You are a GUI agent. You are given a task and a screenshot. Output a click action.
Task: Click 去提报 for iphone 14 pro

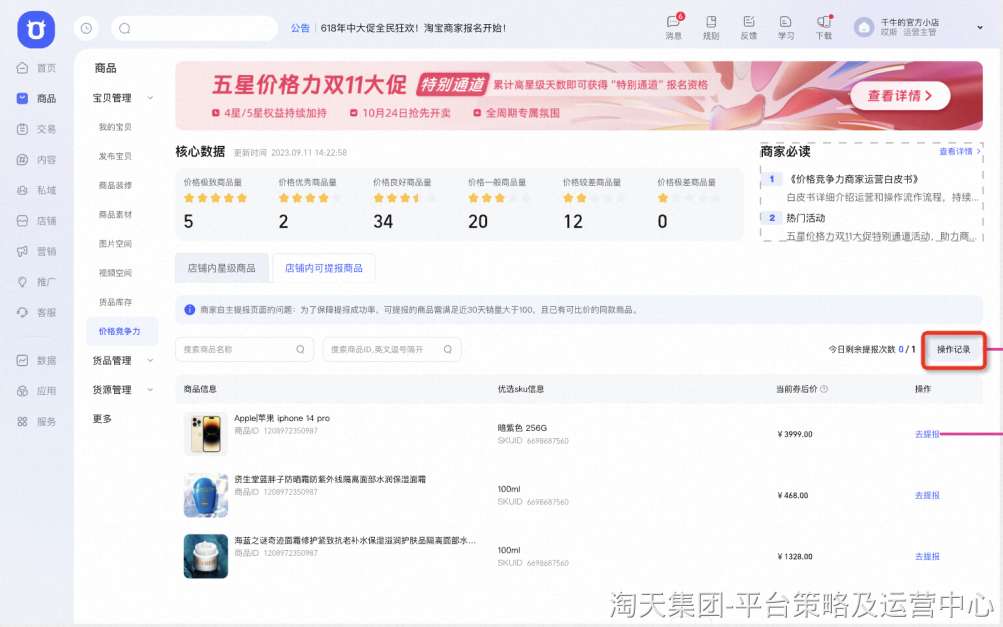pos(927,434)
